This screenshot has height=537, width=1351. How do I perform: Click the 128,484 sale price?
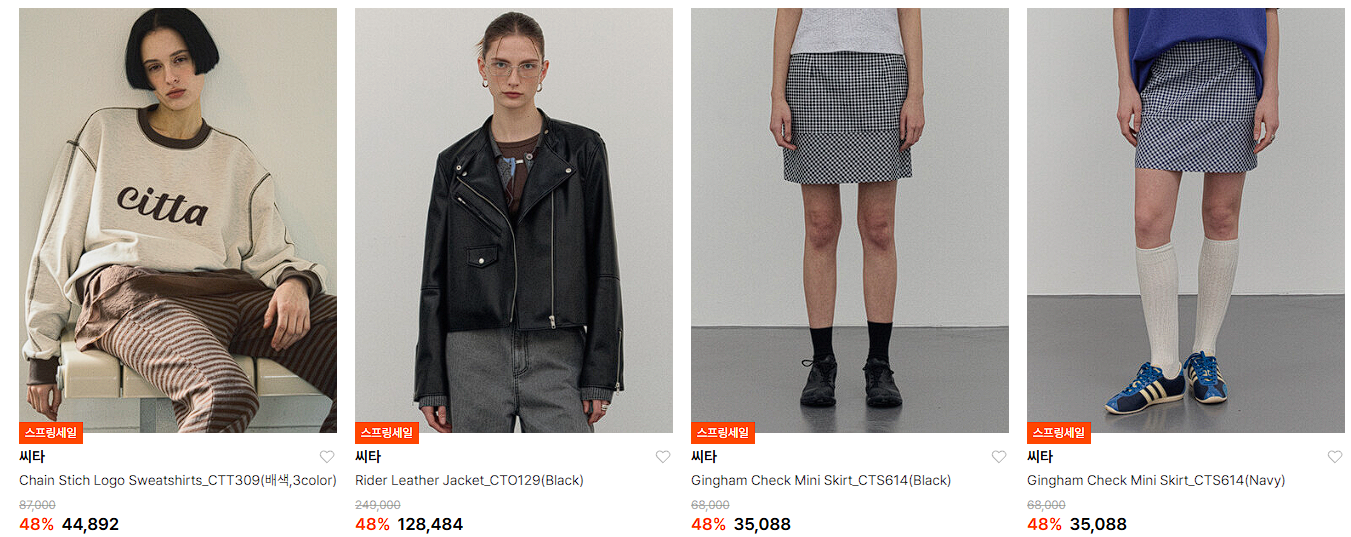coord(430,524)
